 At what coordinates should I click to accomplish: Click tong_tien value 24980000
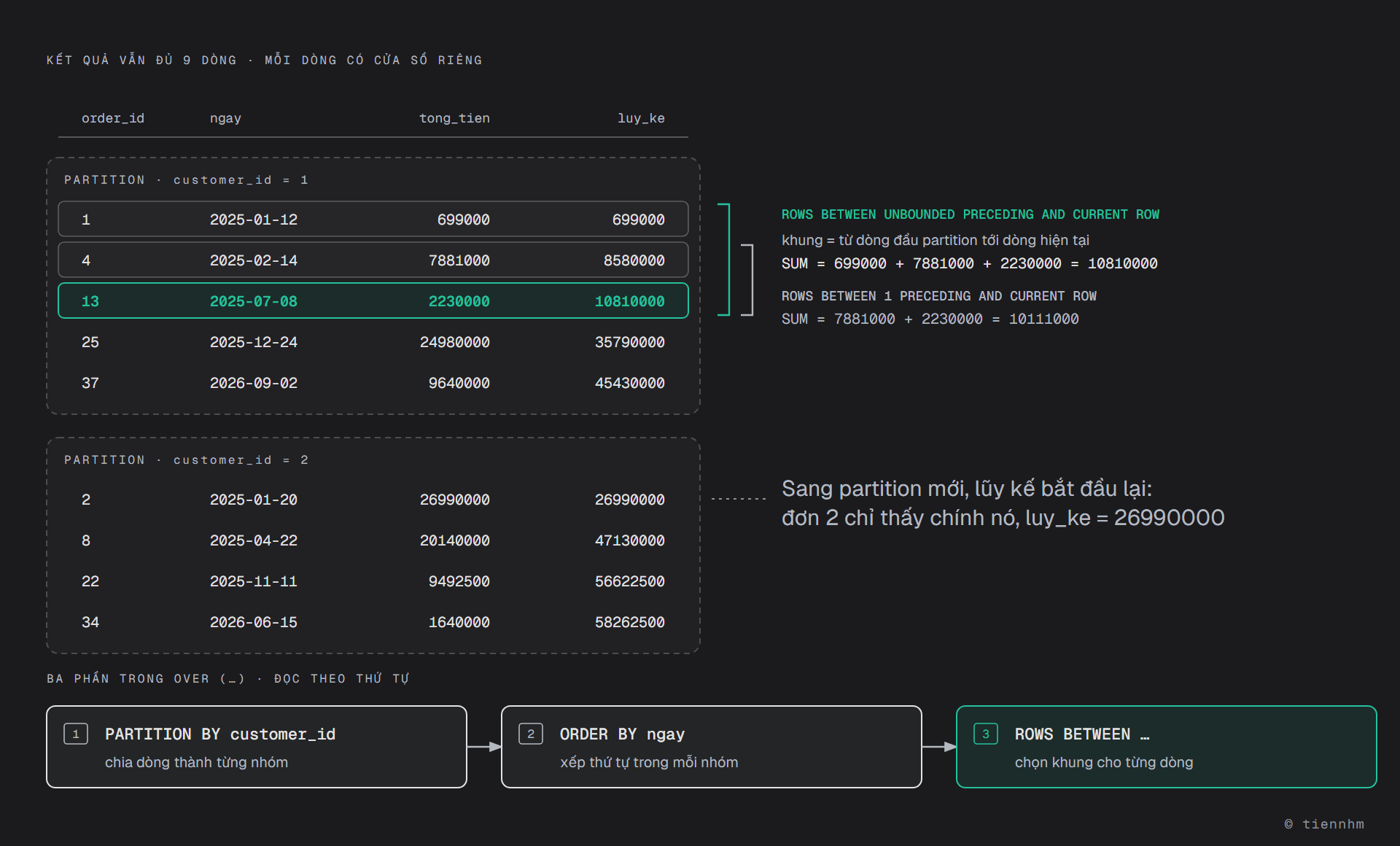point(454,342)
